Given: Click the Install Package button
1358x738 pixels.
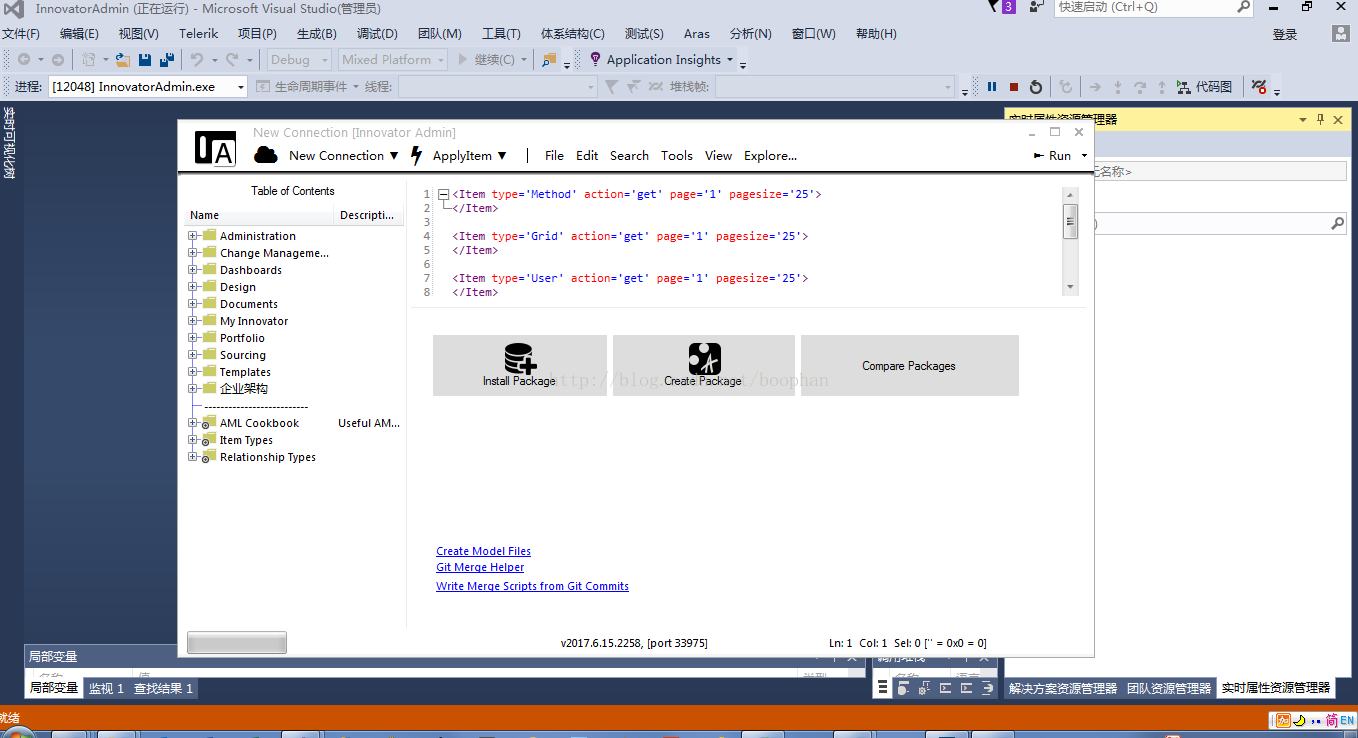Looking at the screenshot, I should pyautogui.click(x=519, y=365).
